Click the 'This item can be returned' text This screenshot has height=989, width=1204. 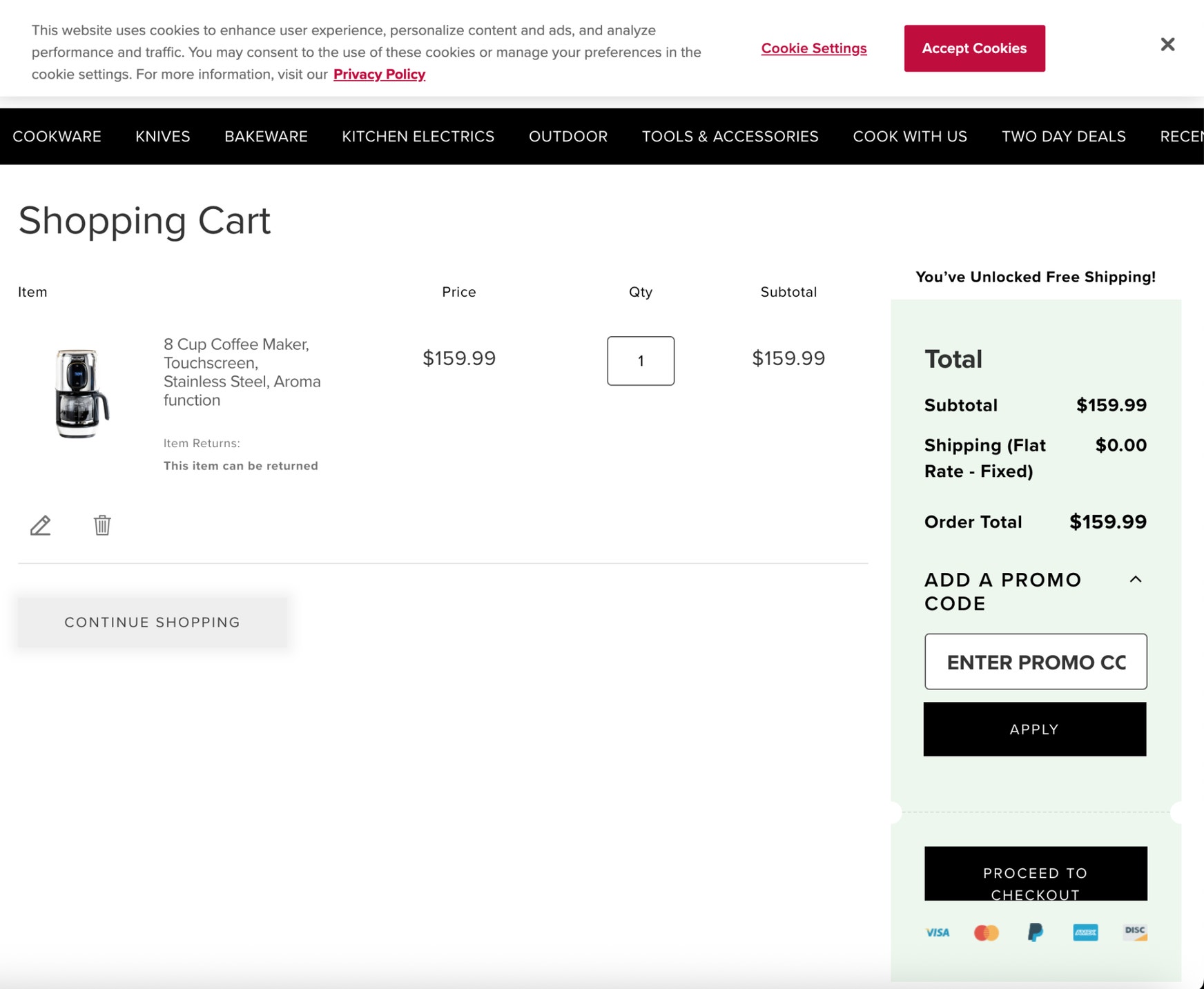pos(241,466)
